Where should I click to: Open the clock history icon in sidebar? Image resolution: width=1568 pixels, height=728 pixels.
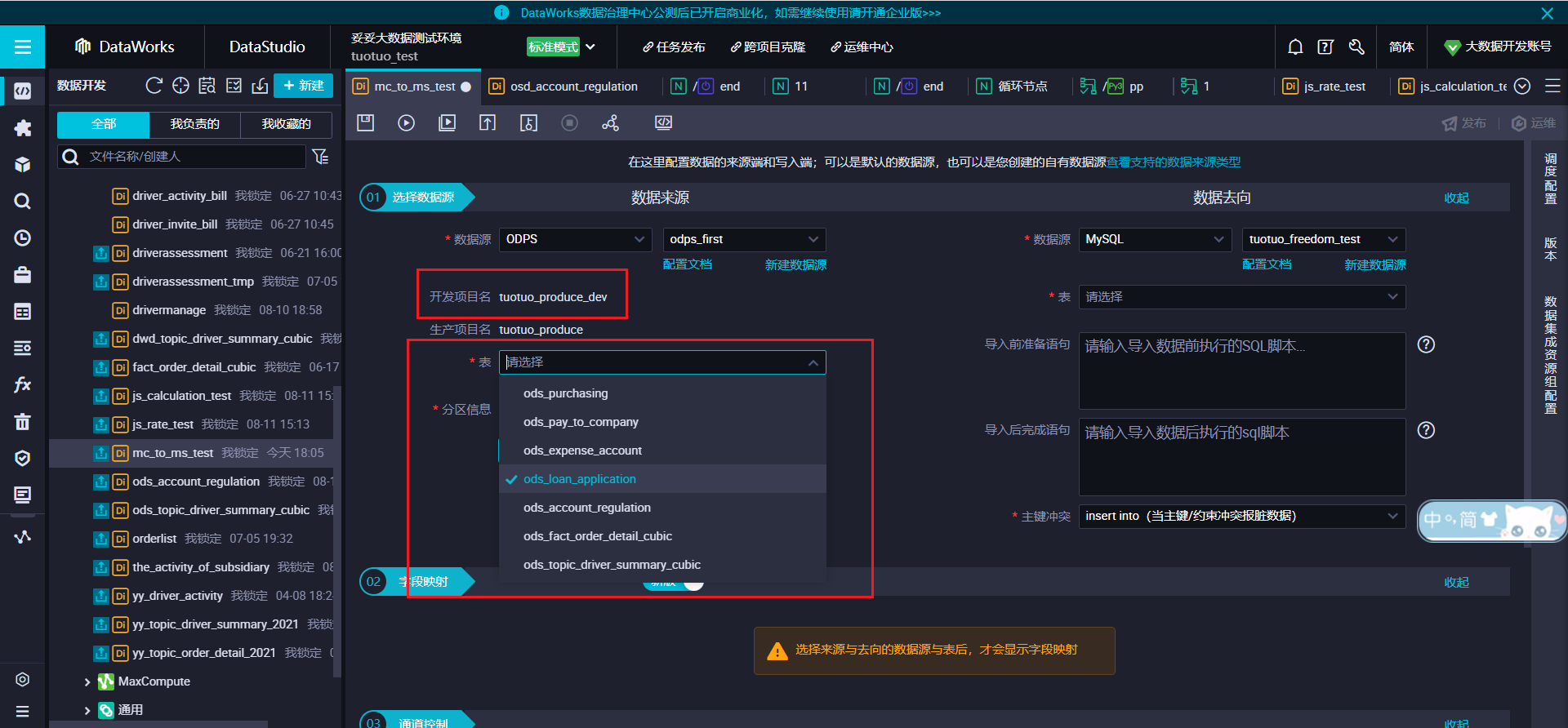click(x=22, y=238)
